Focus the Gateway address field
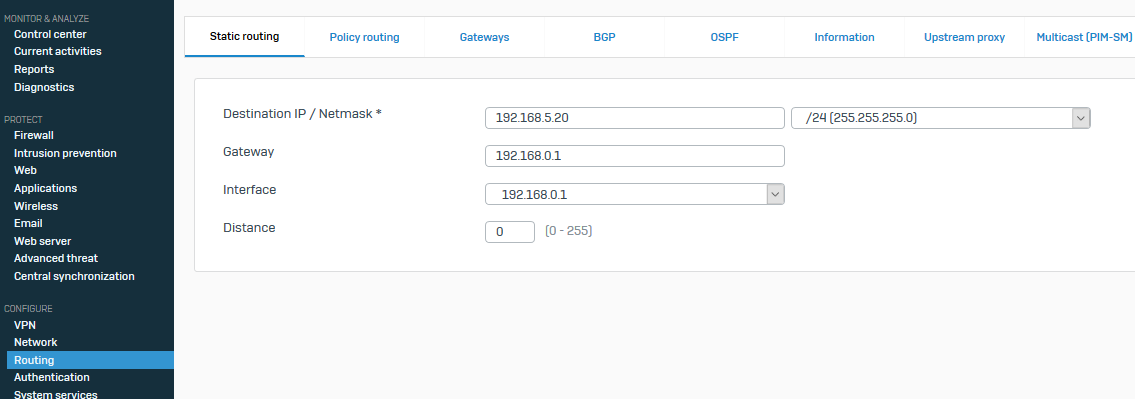Screen dimensions: 1138x403 (634, 156)
